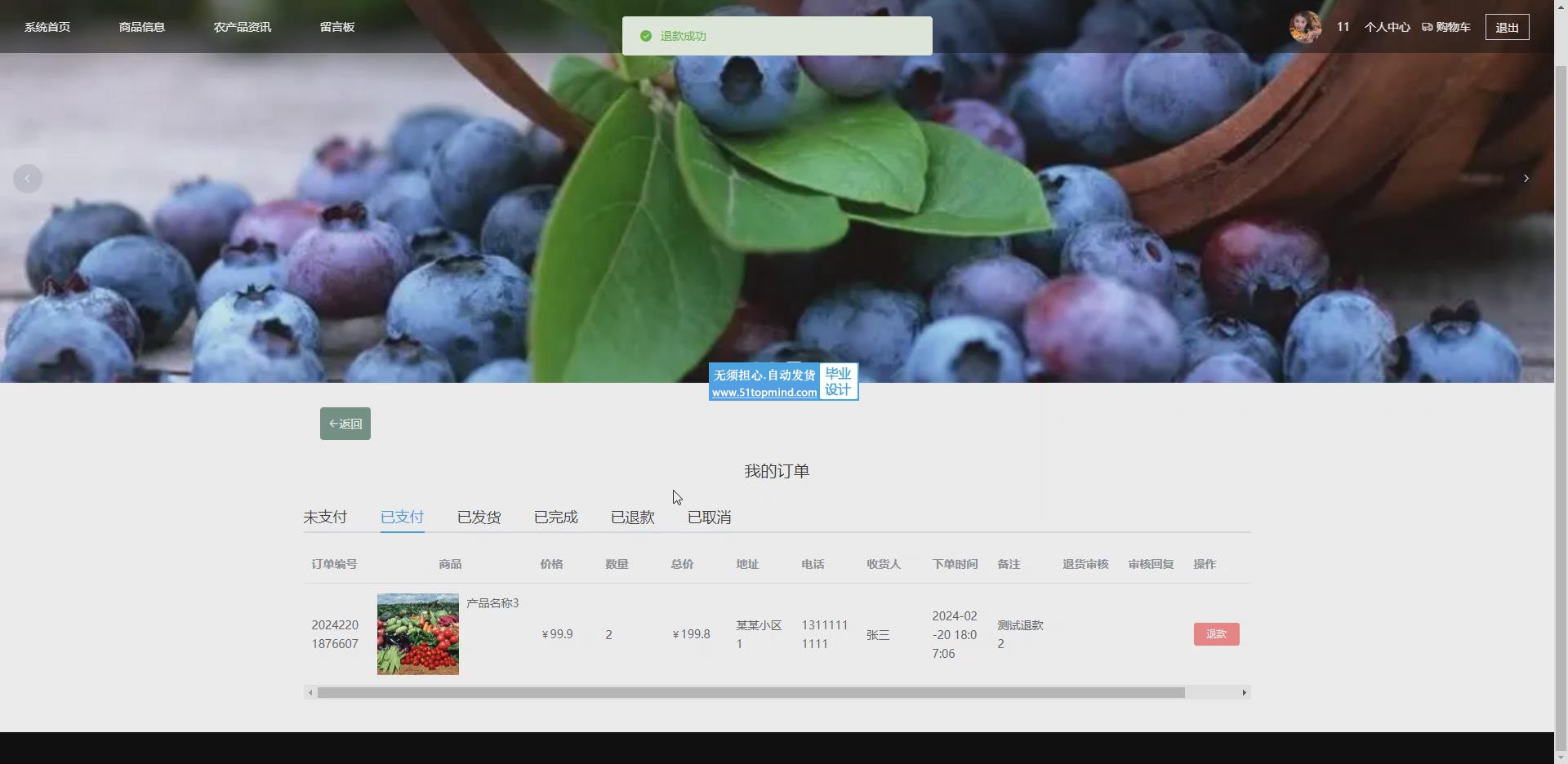Click the 退出 logout button
1568x764 pixels.
1507,27
